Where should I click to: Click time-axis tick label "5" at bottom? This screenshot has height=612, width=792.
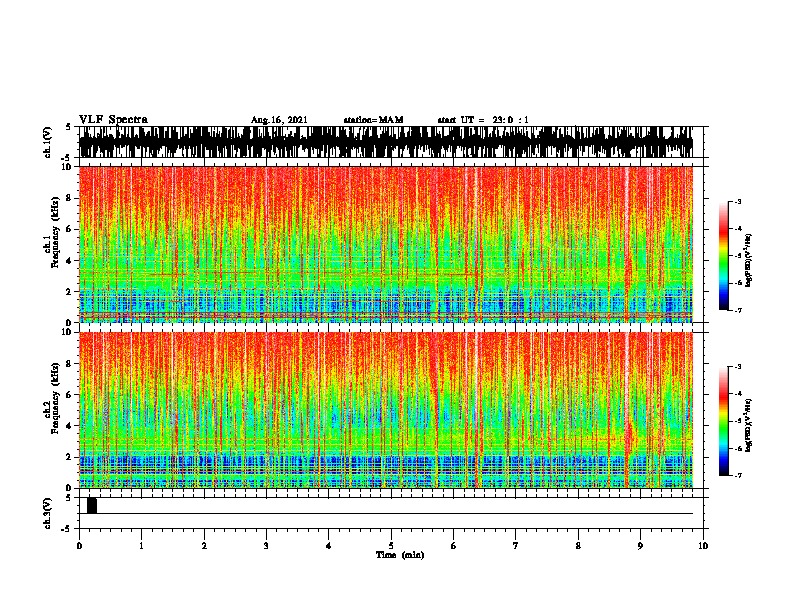click(x=391, y=546)
